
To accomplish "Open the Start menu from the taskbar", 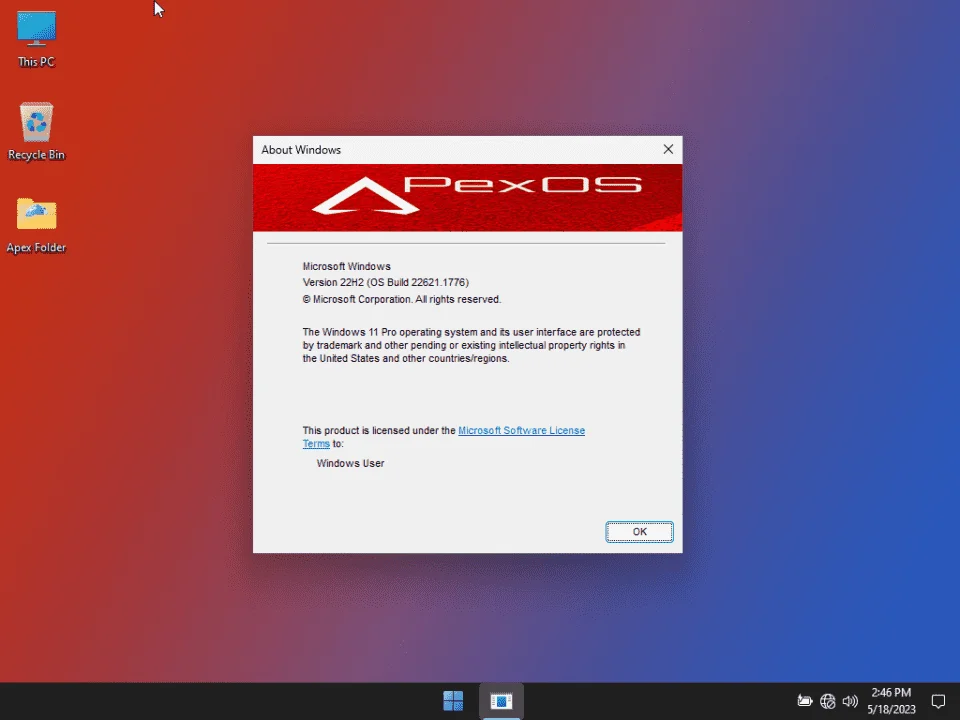I will click(453, 701).
